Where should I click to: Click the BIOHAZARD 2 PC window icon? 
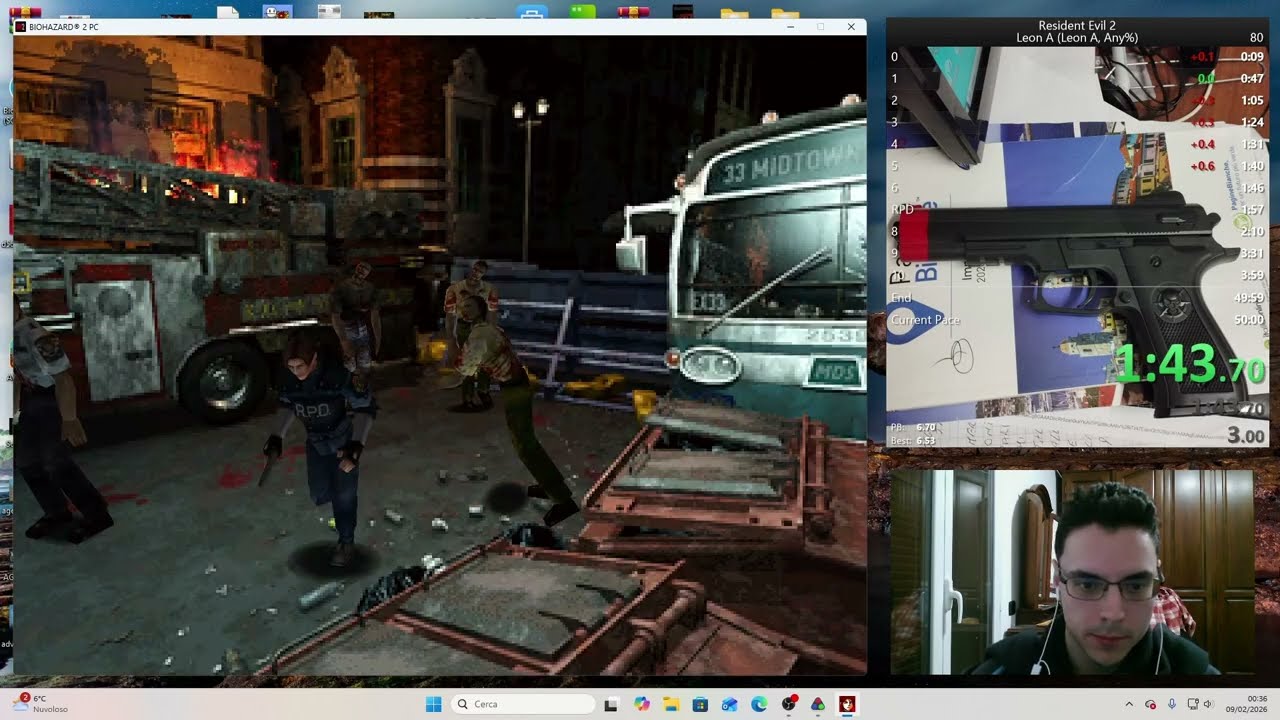(x=20, y=27)
